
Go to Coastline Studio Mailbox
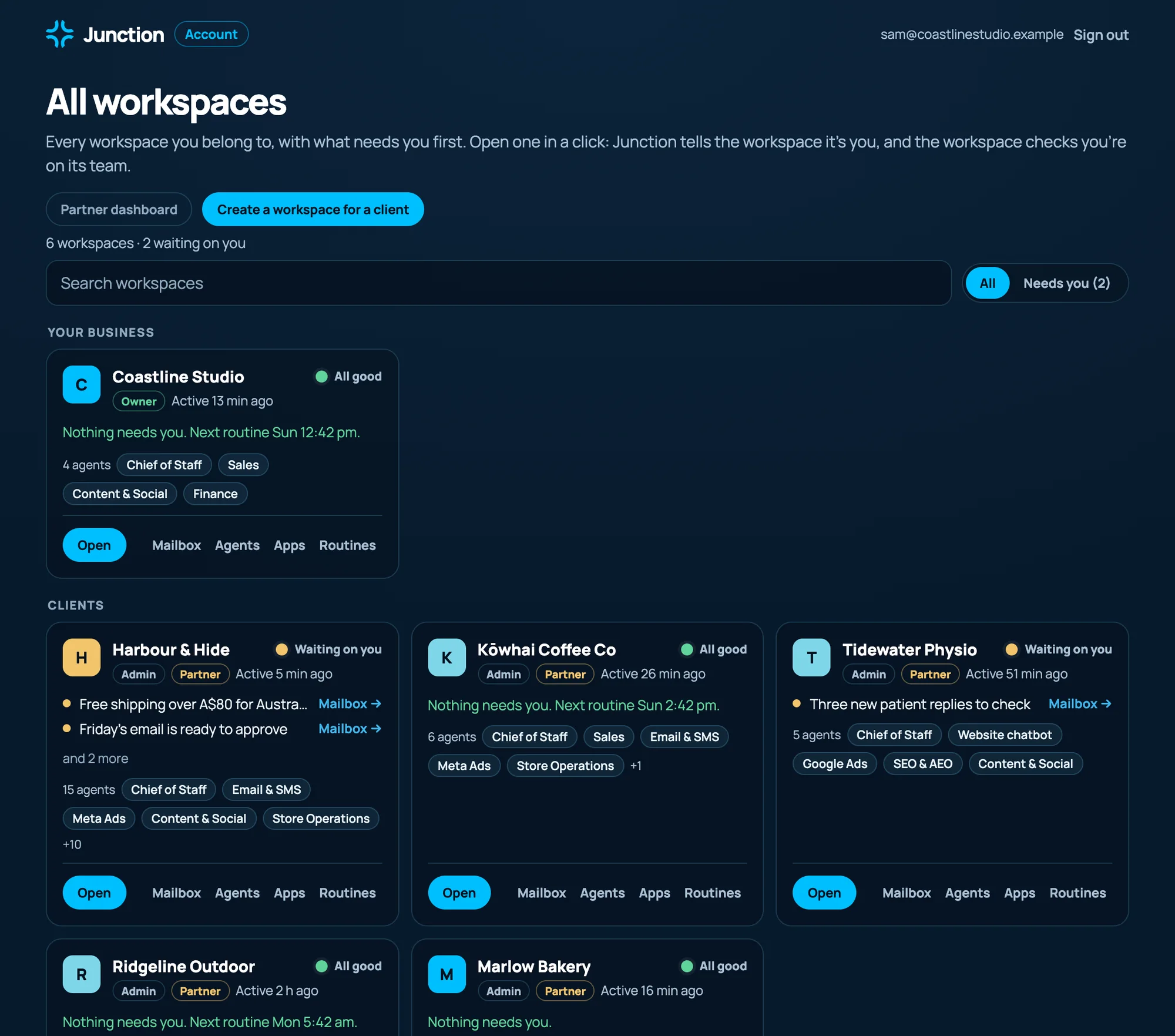click(176, 545)
